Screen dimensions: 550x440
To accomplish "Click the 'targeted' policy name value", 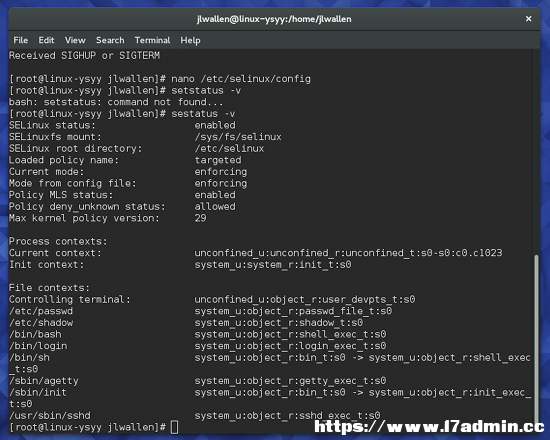I will (x=218, y=160).
